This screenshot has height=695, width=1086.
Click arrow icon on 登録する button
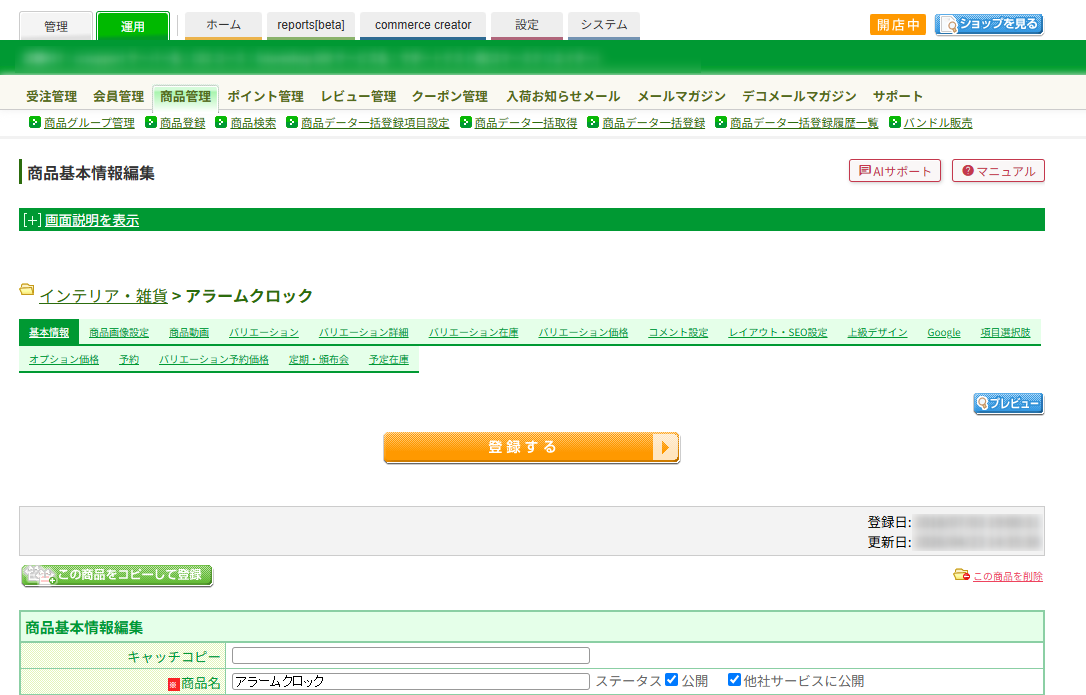click(664, 447)
